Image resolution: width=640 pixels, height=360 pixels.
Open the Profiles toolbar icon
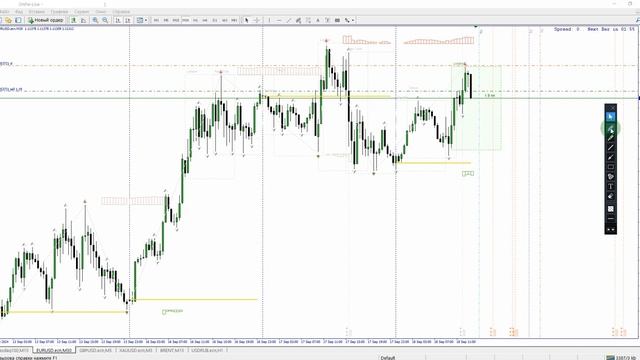8,20
